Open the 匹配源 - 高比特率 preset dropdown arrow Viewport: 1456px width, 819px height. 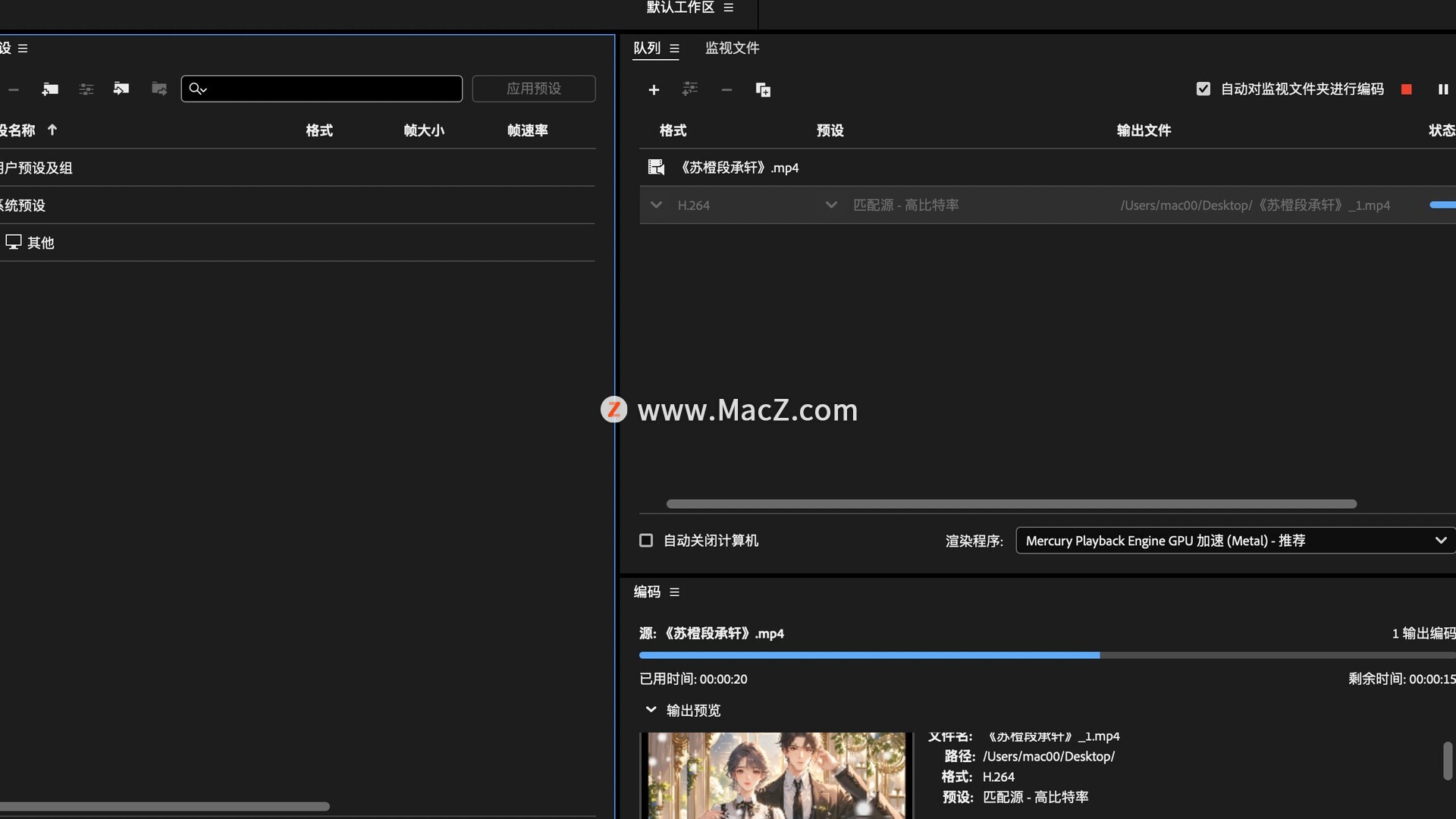[831, 205]
